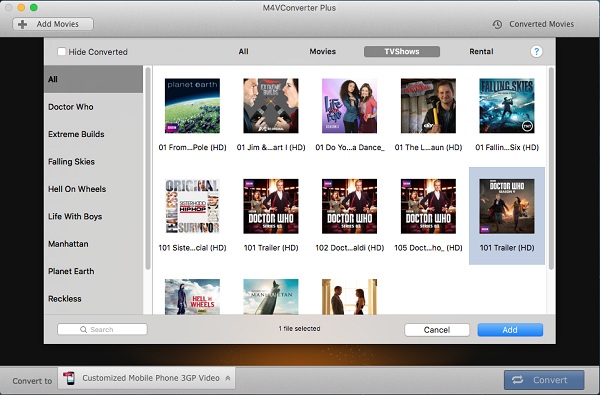The image size is (600, 395).
Task: Select the Hell on Wheels thumbnail
Action: coord(192,297)
